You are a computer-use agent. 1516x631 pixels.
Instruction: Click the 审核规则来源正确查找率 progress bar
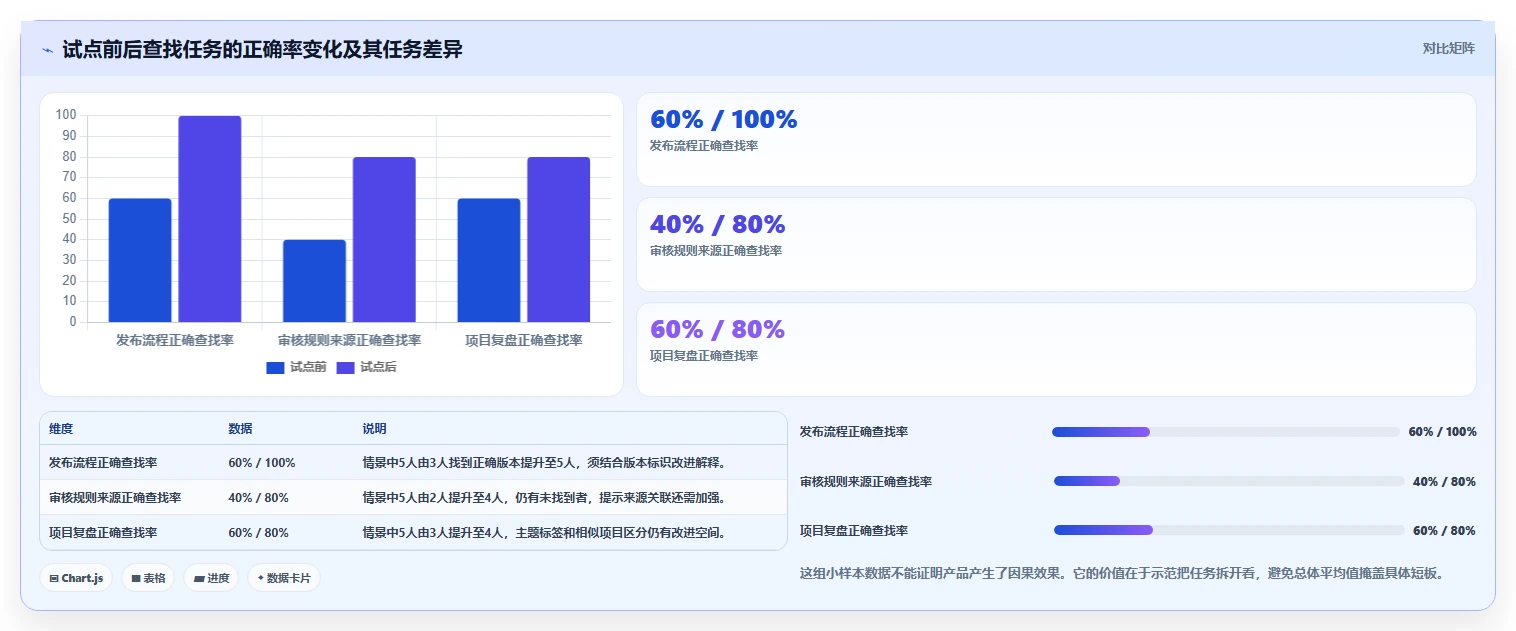click(x=1229, y=481)
